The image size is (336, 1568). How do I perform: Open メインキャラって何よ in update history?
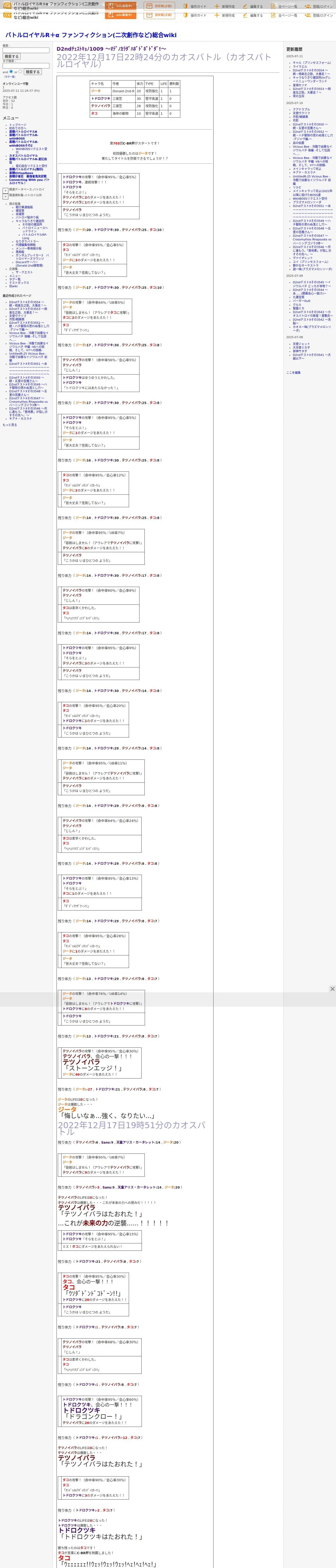(x=307, y=169)
